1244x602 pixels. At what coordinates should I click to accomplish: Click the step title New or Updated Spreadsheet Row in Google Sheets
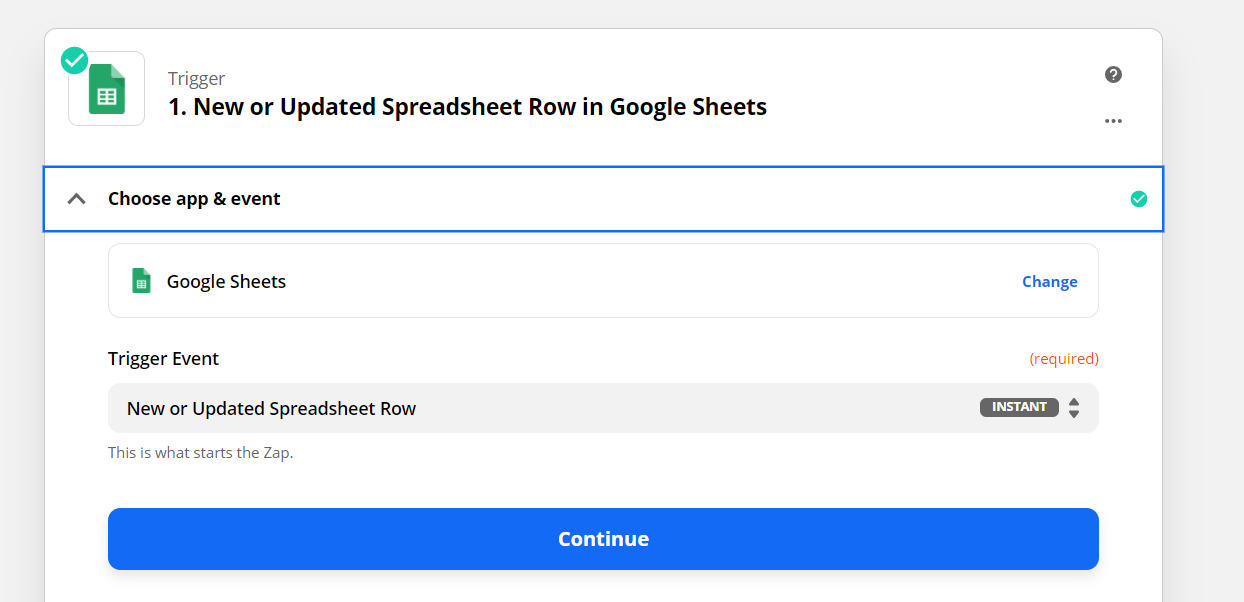[467, 107]
